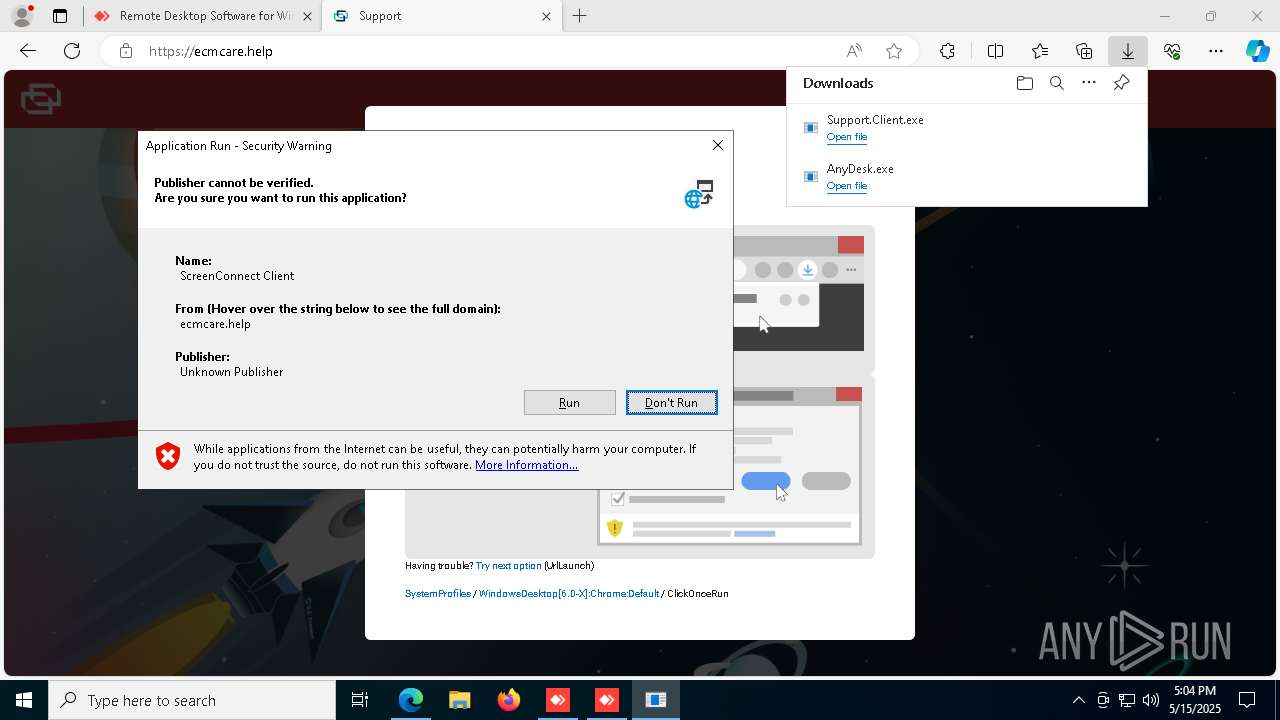The image size is (1280, 720).
Task: Click the browser profile avatar
Action: coord(22,16)
